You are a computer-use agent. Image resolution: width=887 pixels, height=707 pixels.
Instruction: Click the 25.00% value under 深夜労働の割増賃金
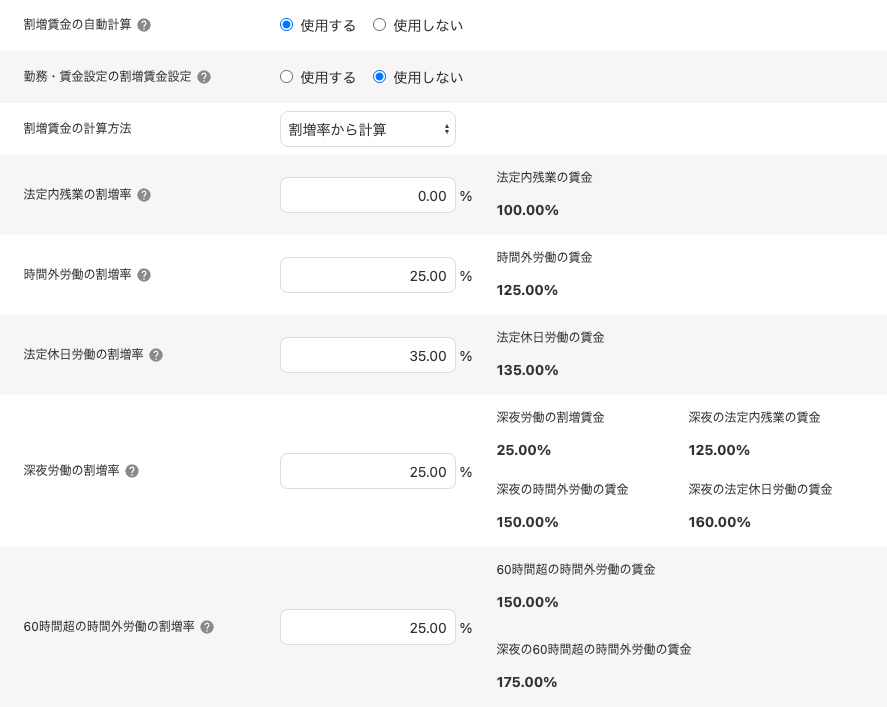(x=524, y=450)
